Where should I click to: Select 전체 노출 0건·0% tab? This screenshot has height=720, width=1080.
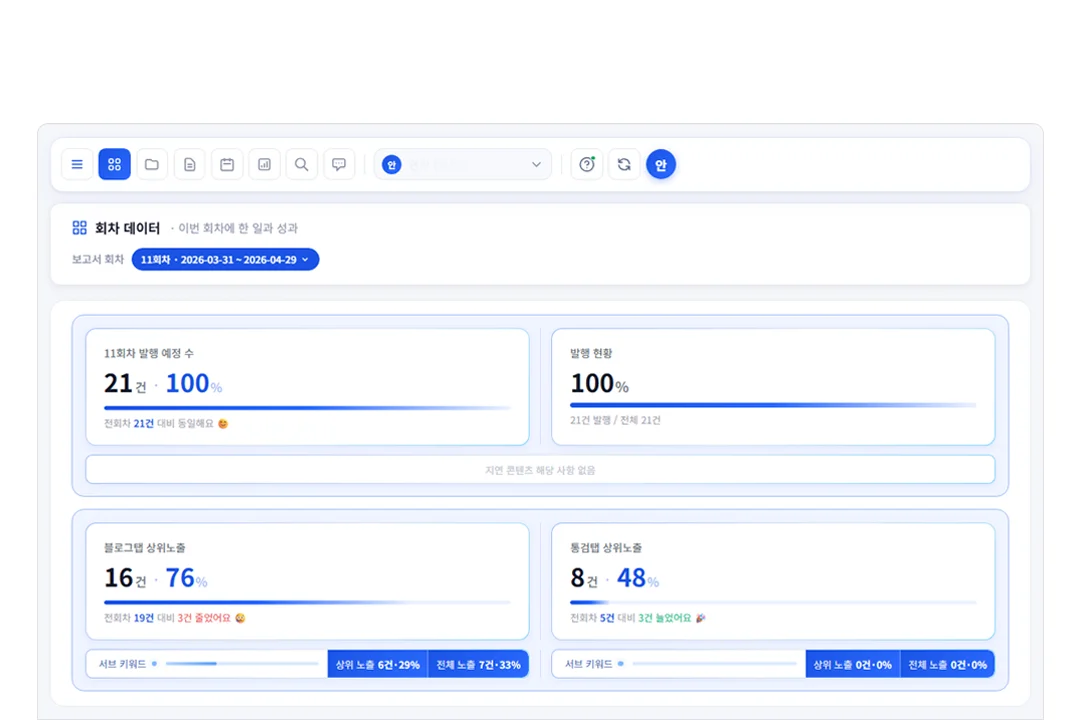click(x=947, y=665)
